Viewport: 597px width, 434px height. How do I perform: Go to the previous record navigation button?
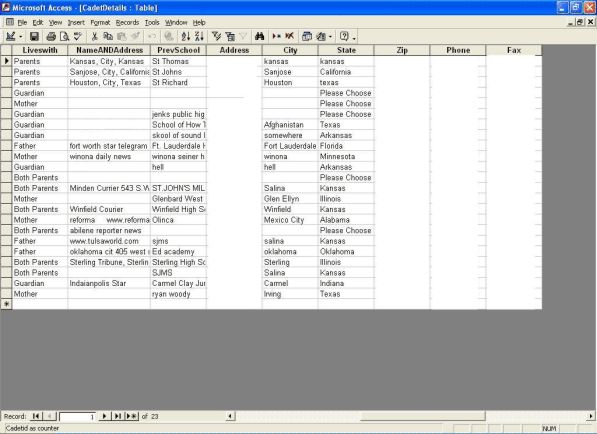[x=49, y=416]
